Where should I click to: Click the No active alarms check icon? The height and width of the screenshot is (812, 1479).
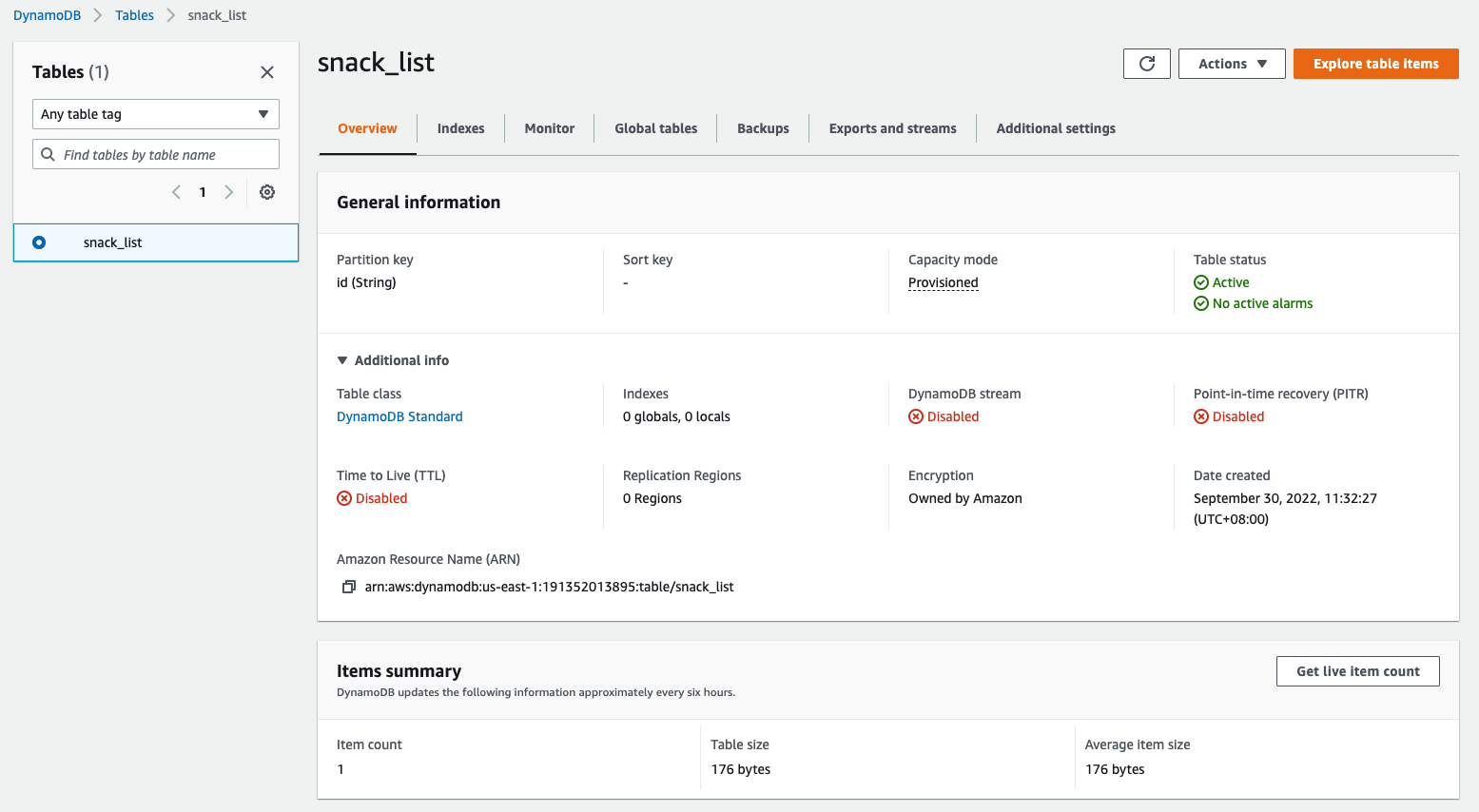1201,303
